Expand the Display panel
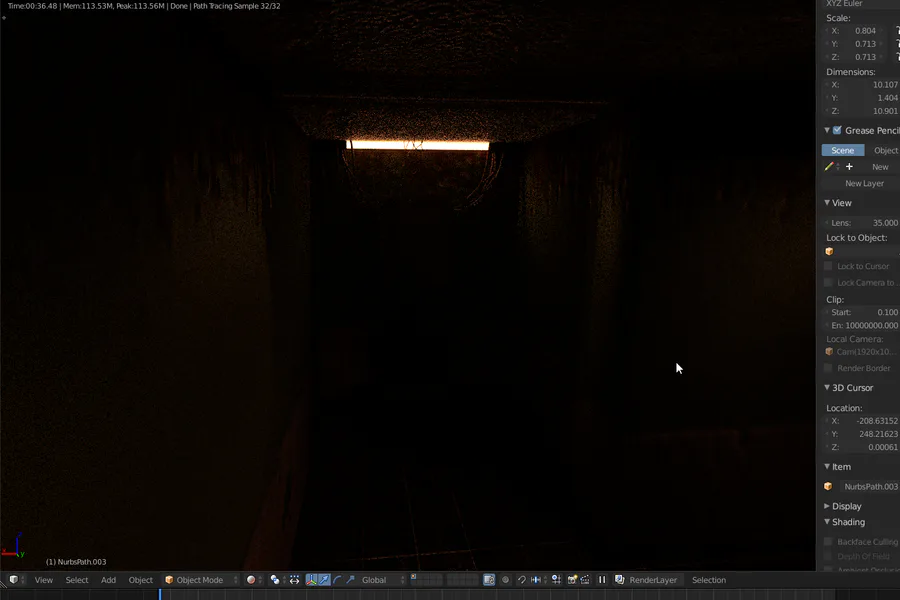The image size is (900, 600). (827, 506)
